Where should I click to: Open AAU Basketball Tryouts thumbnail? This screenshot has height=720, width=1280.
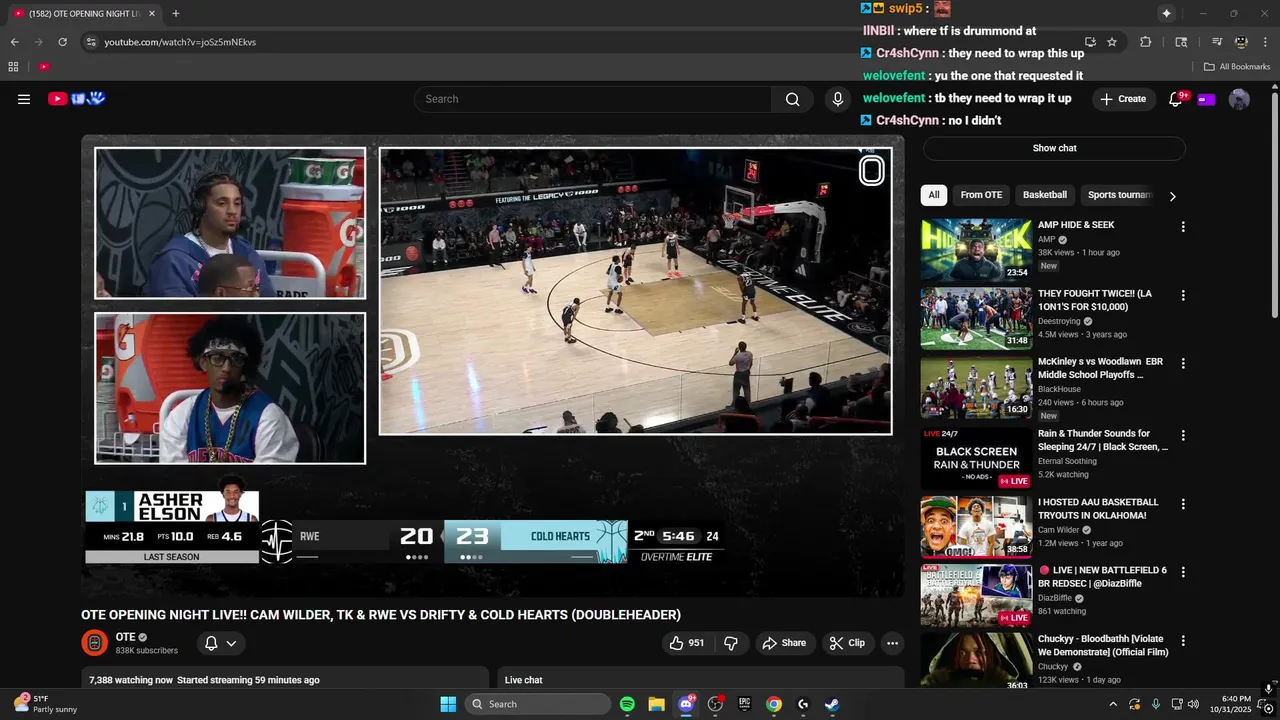point(976,527)
